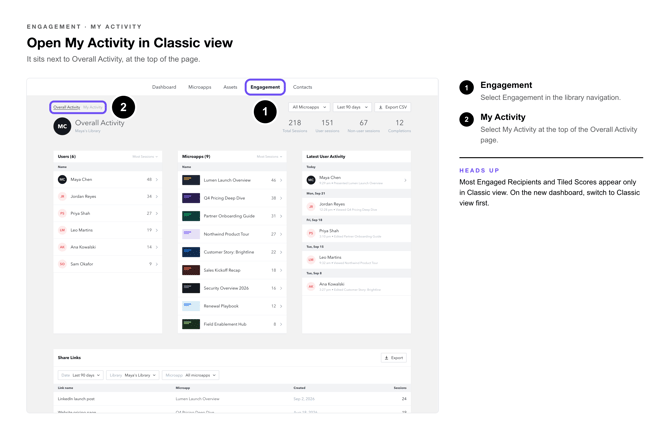The width and height of the screenshot is (670, 430).
Task: Open the LinkedIn launch post link row
Action: click(232, 399)
